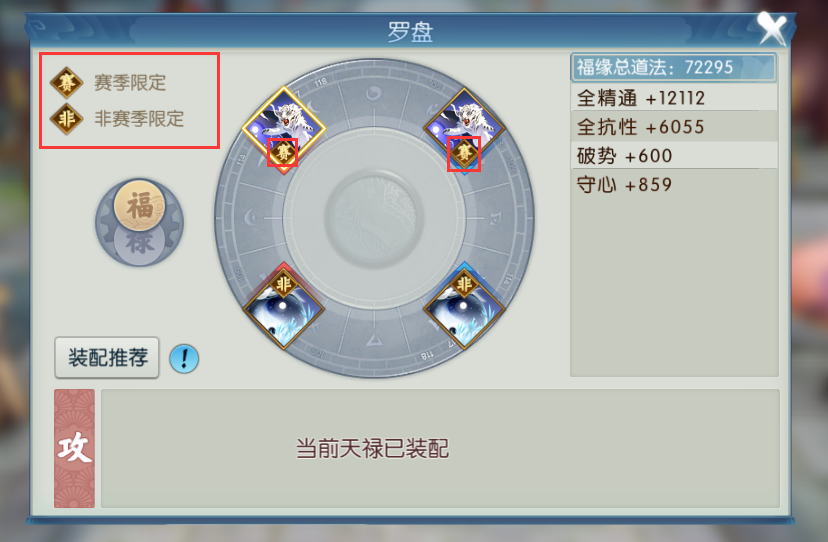Click the blue exclamation info icon
828x542 pixels.
(184, 359)
